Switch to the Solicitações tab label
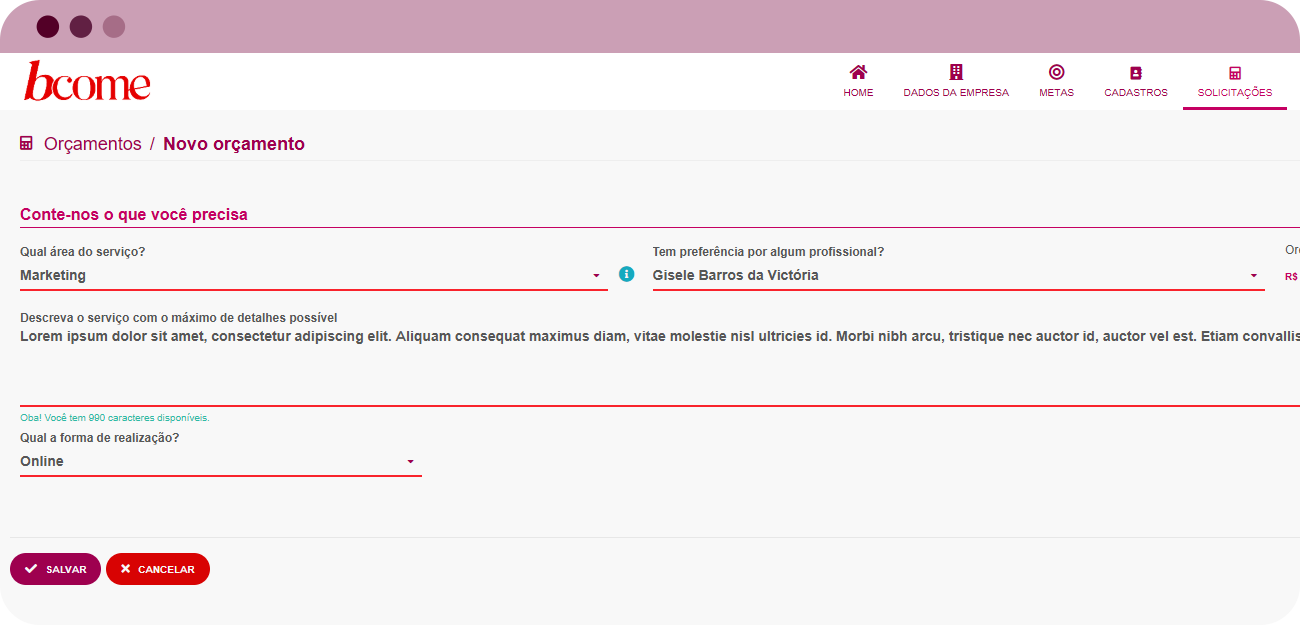The width and height of the screenshot is (1300, 625). (1235, 93)
